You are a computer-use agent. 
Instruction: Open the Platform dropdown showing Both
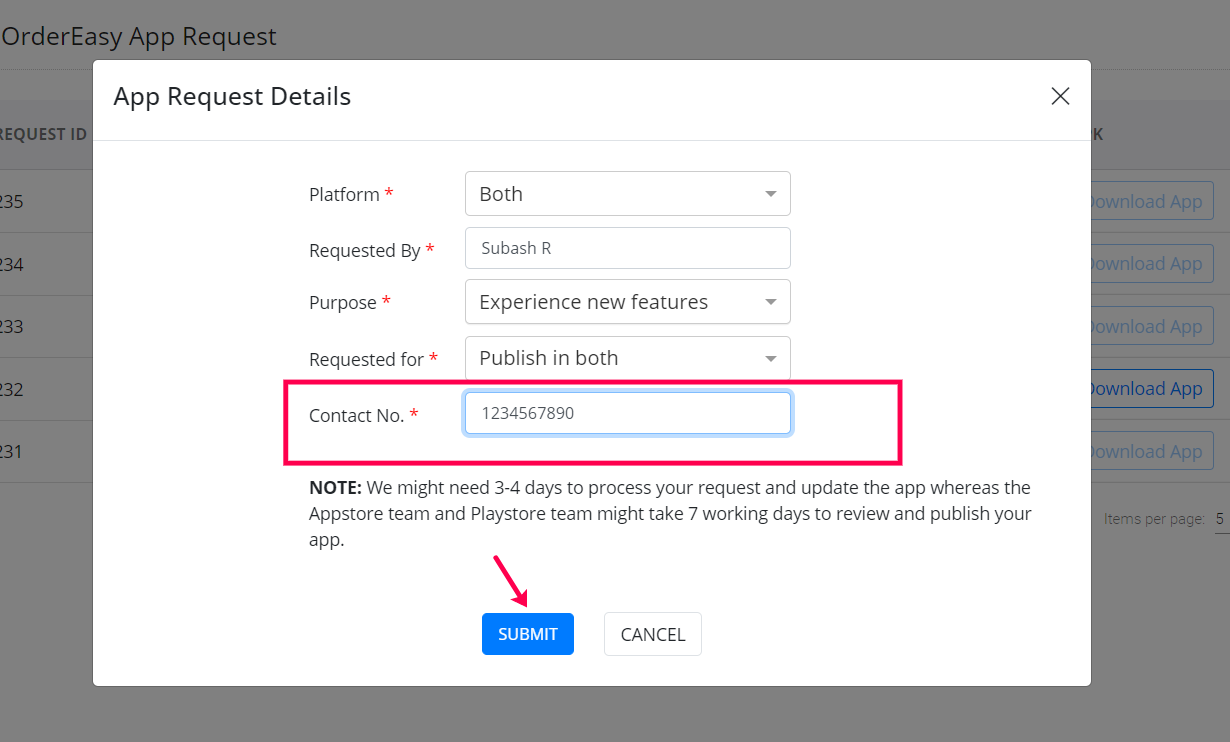tap(627, 194)
